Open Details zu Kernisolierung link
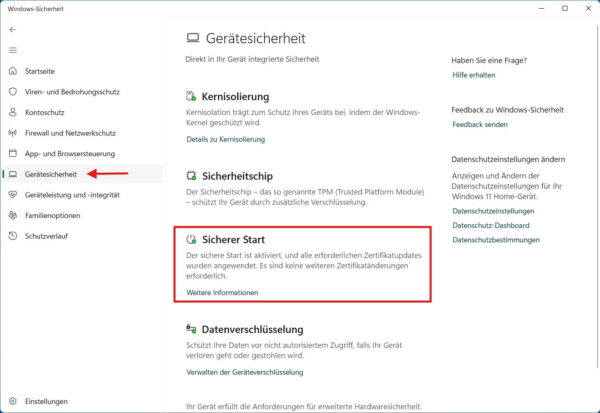Screen dimensions: 600x413 pos(225,139)
